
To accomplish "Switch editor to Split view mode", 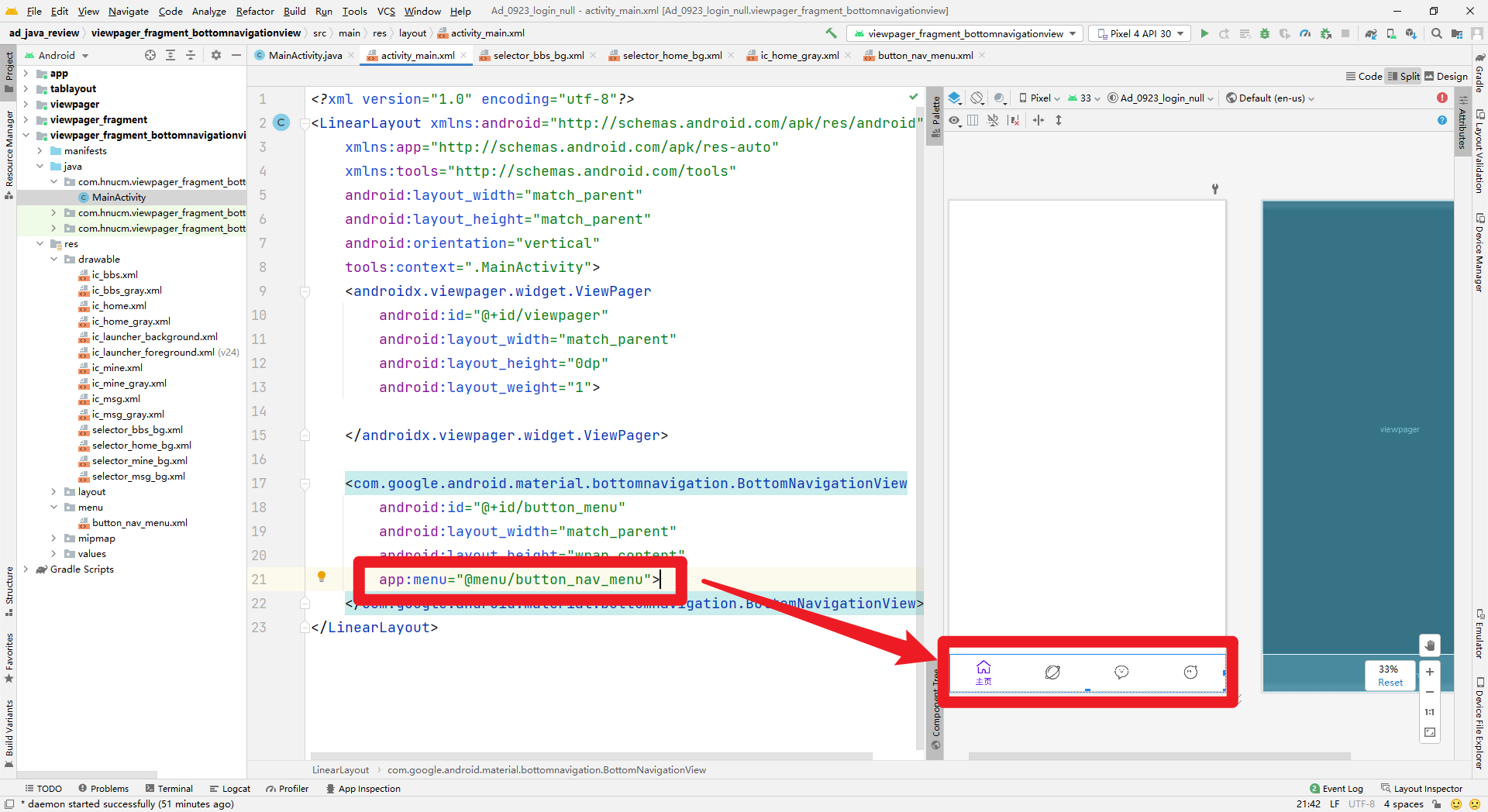I will click(1404, 76).
